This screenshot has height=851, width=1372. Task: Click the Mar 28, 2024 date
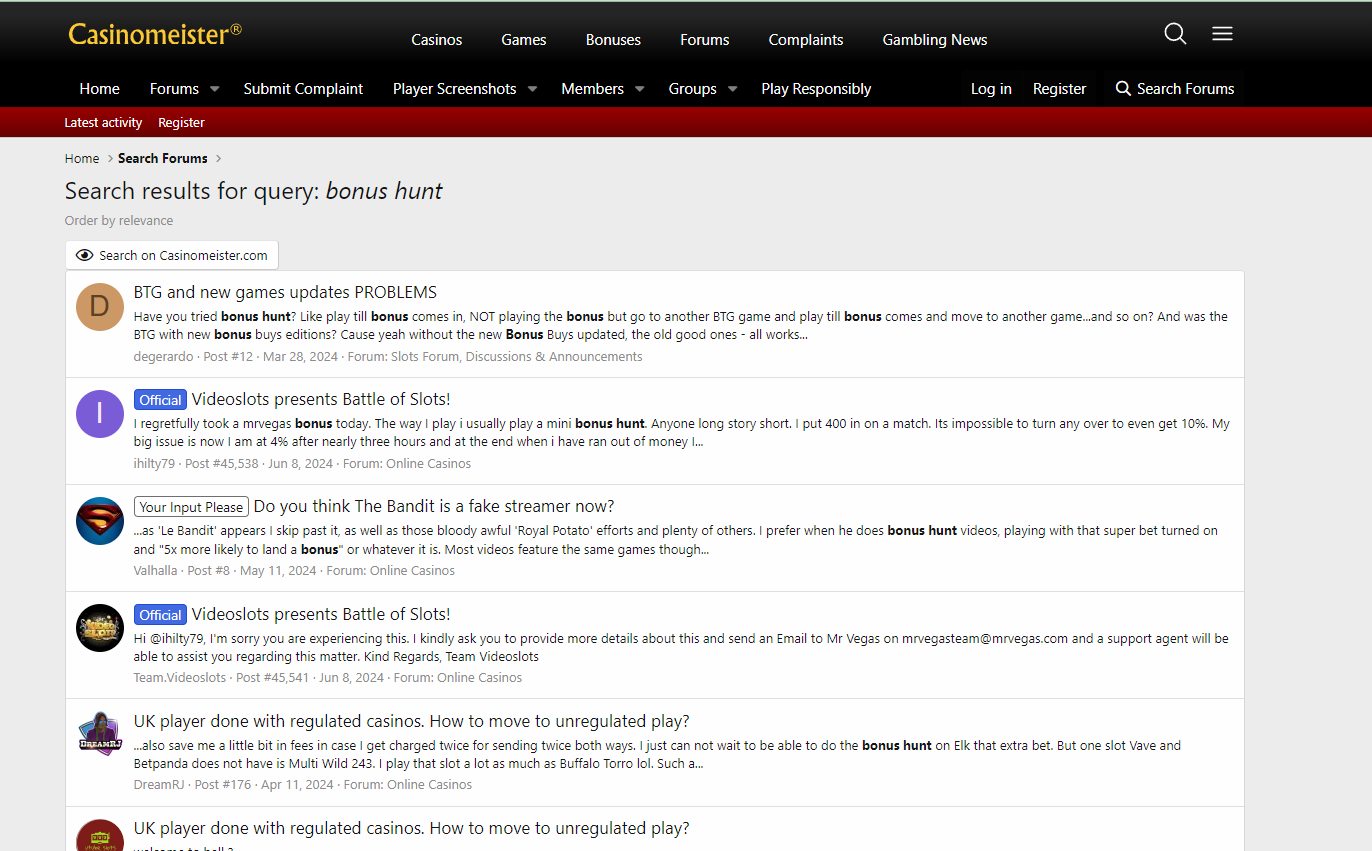(298, 356)
